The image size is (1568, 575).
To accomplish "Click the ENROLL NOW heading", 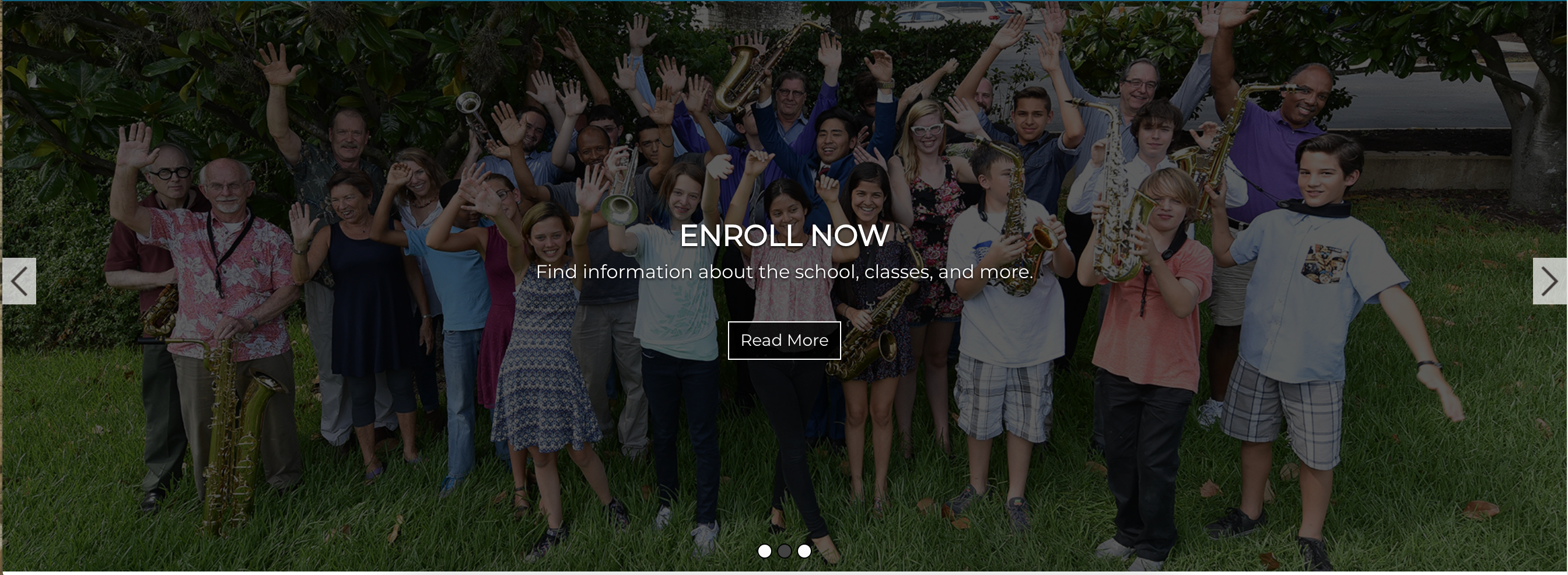I will [x=784, y=236].
